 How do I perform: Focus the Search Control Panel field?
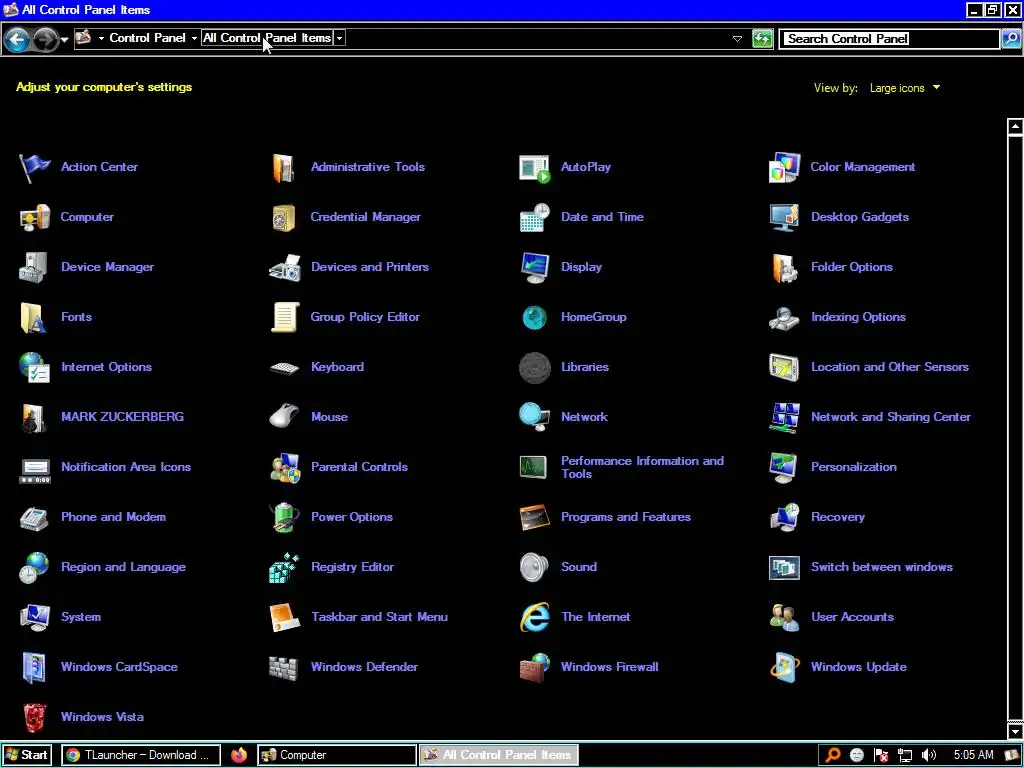pos(890,39)
